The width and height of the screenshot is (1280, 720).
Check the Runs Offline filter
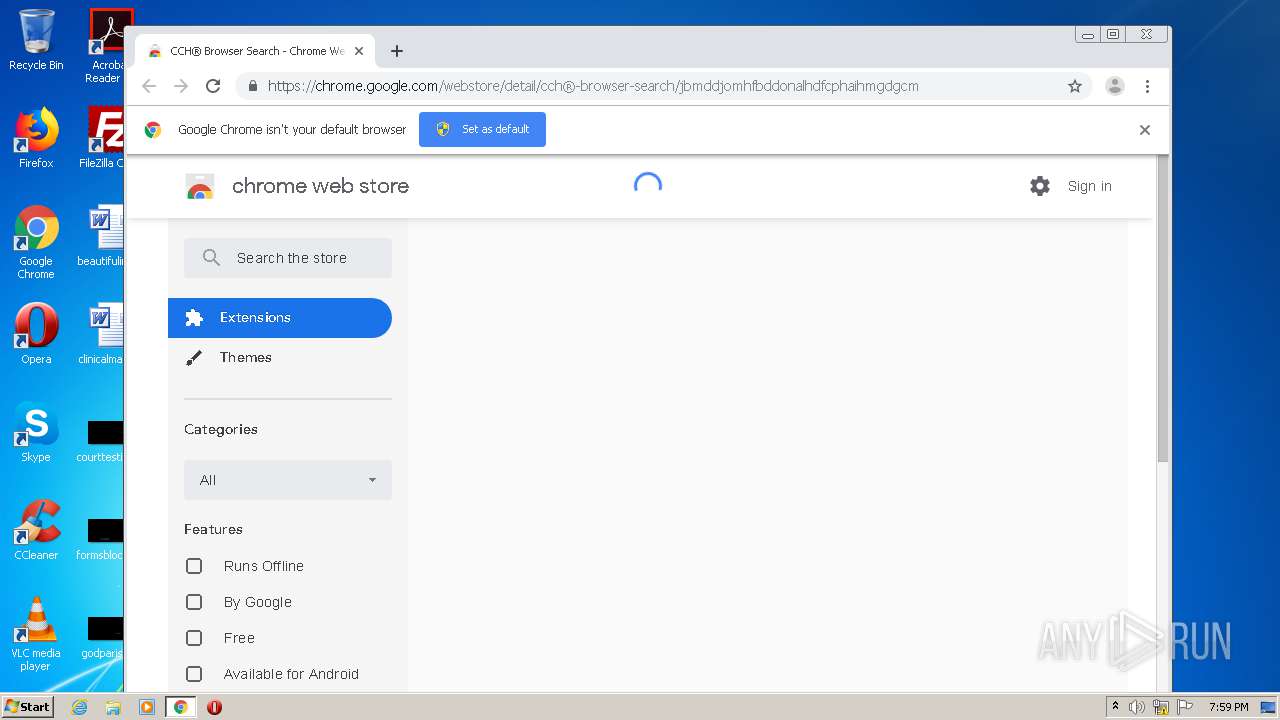pyautogui.click(x=194, y=566)
